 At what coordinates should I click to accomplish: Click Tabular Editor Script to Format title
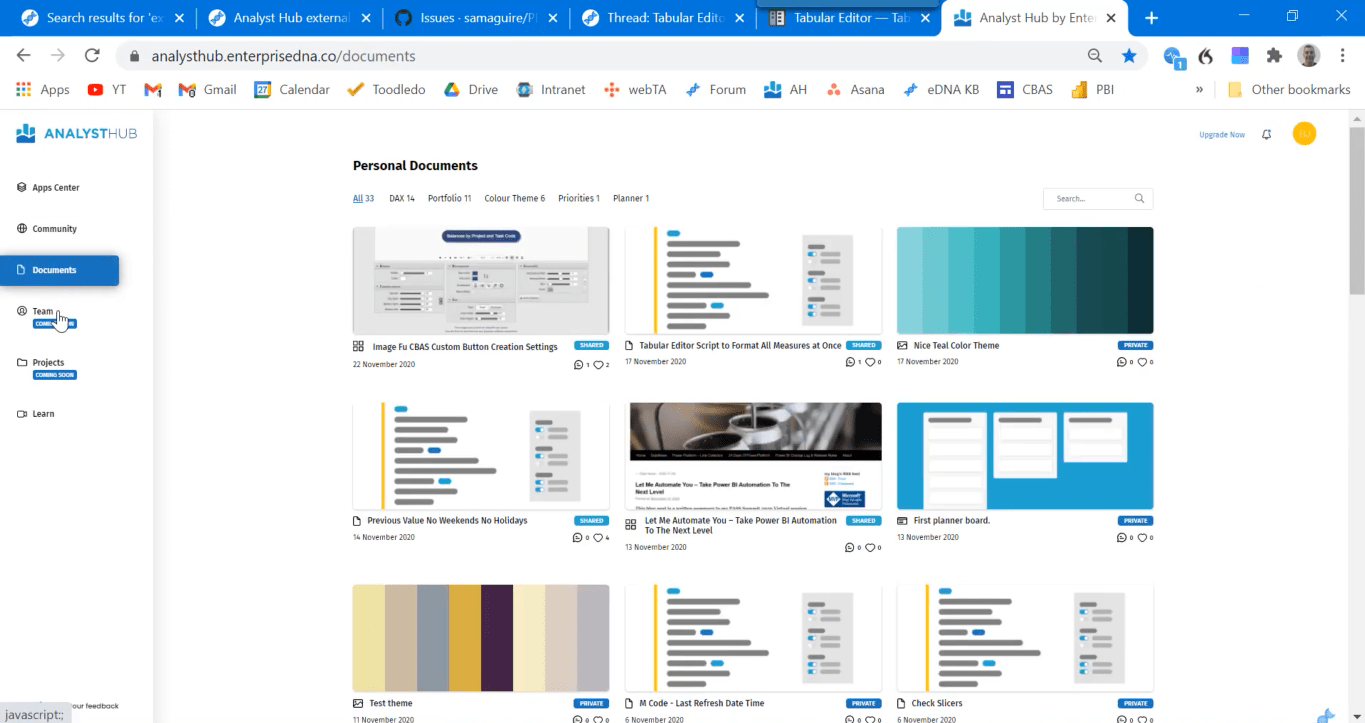point(740,346)
